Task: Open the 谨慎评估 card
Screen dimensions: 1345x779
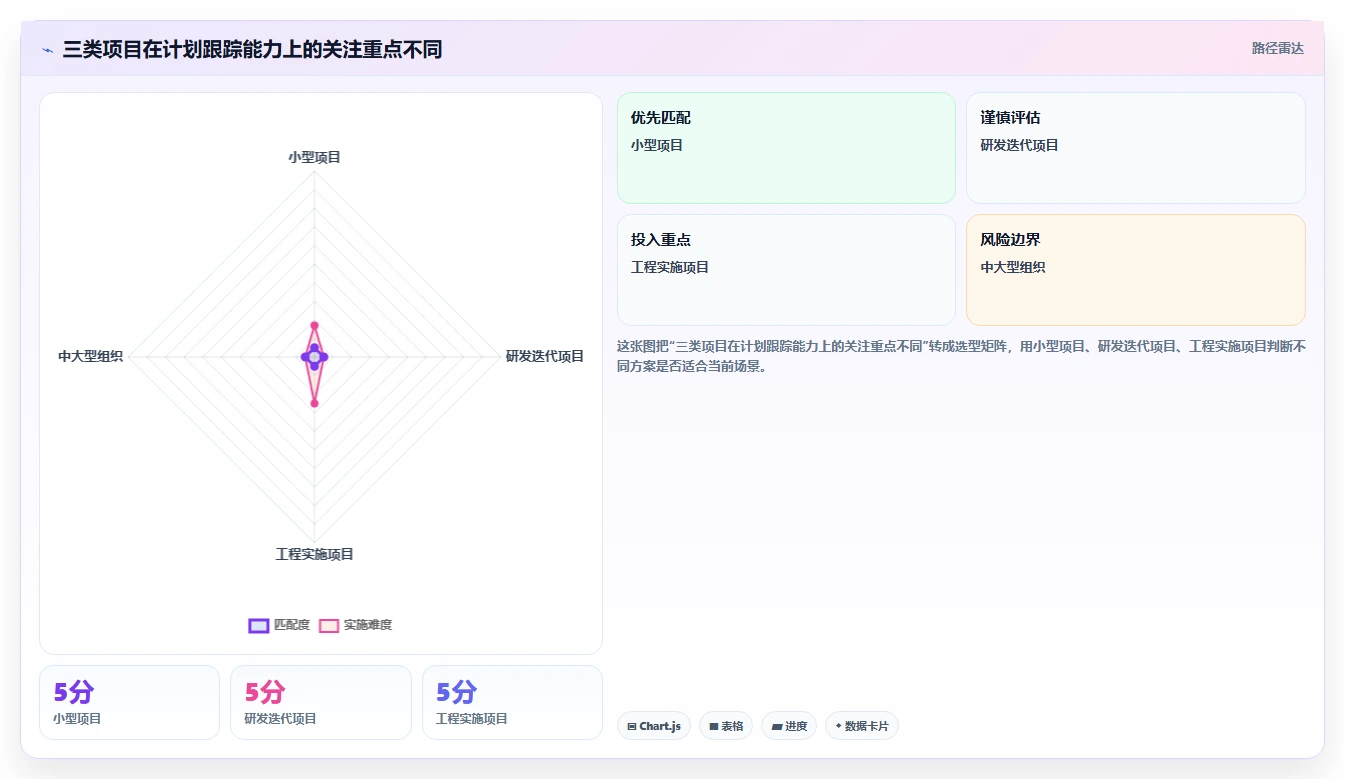Action: pos(1136,148)
